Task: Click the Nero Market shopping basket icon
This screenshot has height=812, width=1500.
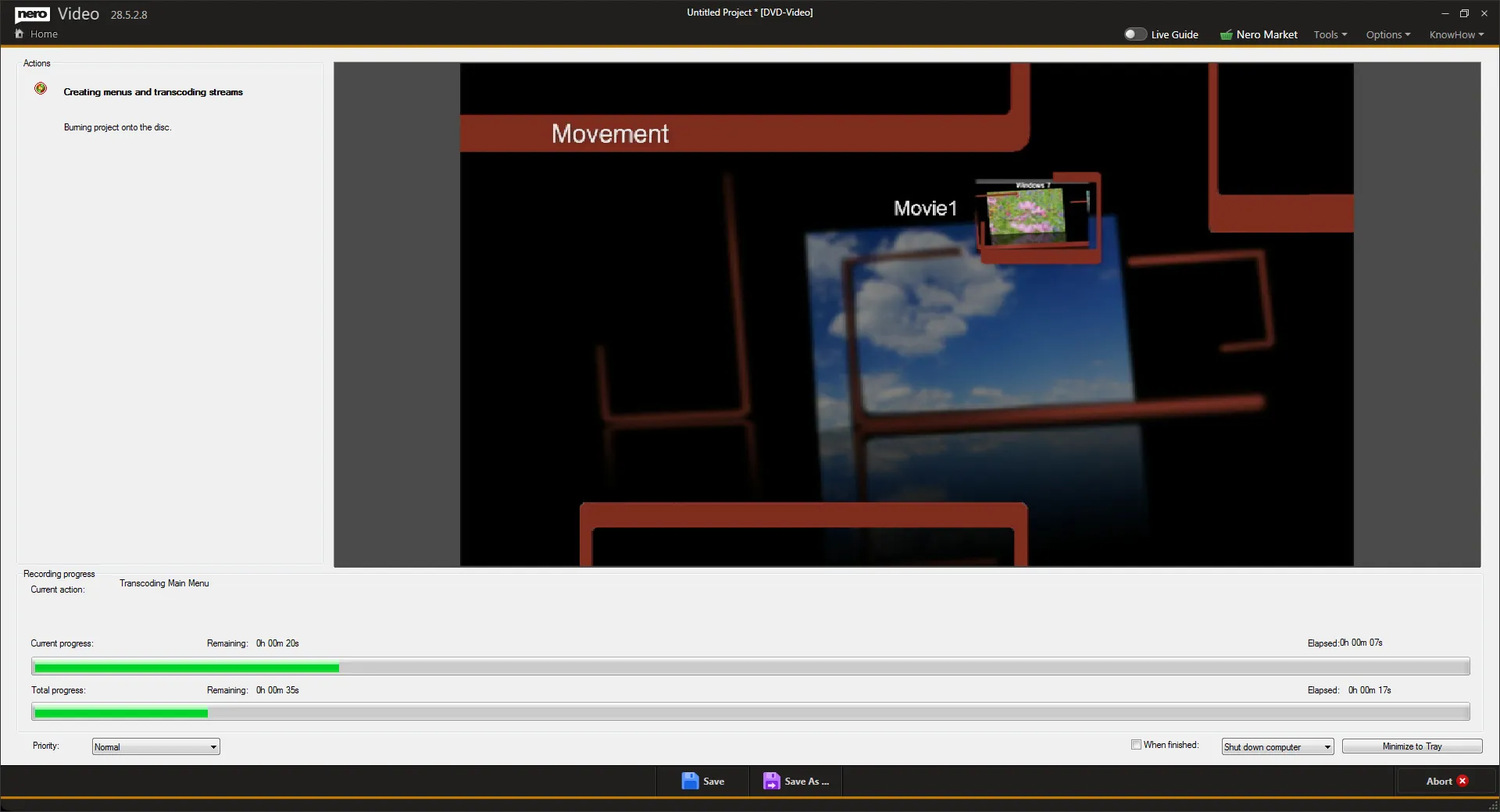Action: pyautogui.click(x=1227, y=34)
